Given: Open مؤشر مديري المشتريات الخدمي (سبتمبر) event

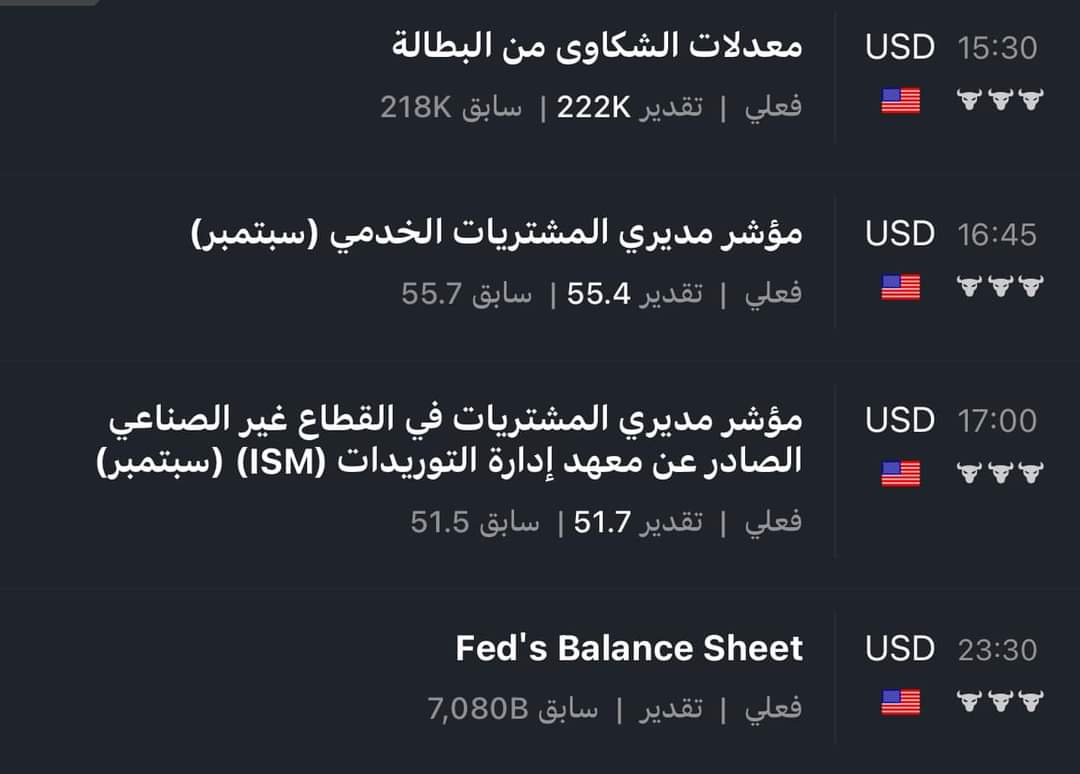Looking at the screenshot, I should pyautogui.click(x=497, y=234).
